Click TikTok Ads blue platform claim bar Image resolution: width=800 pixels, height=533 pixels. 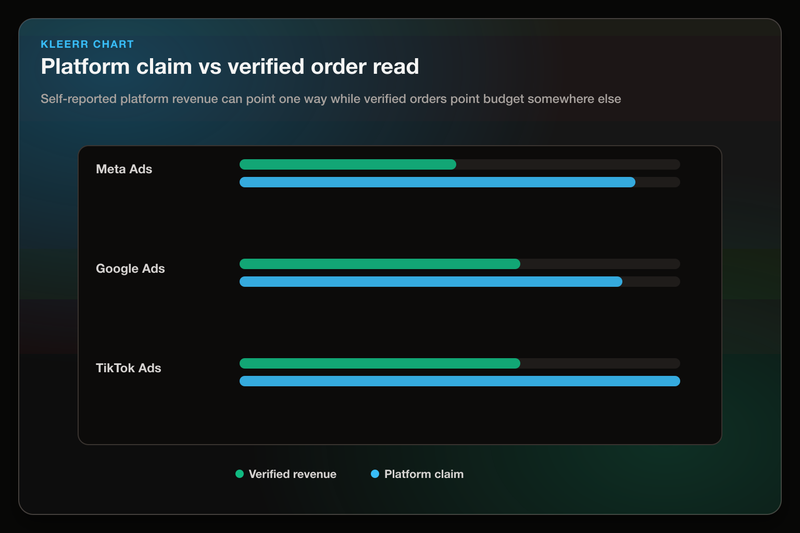coord(460,381)
